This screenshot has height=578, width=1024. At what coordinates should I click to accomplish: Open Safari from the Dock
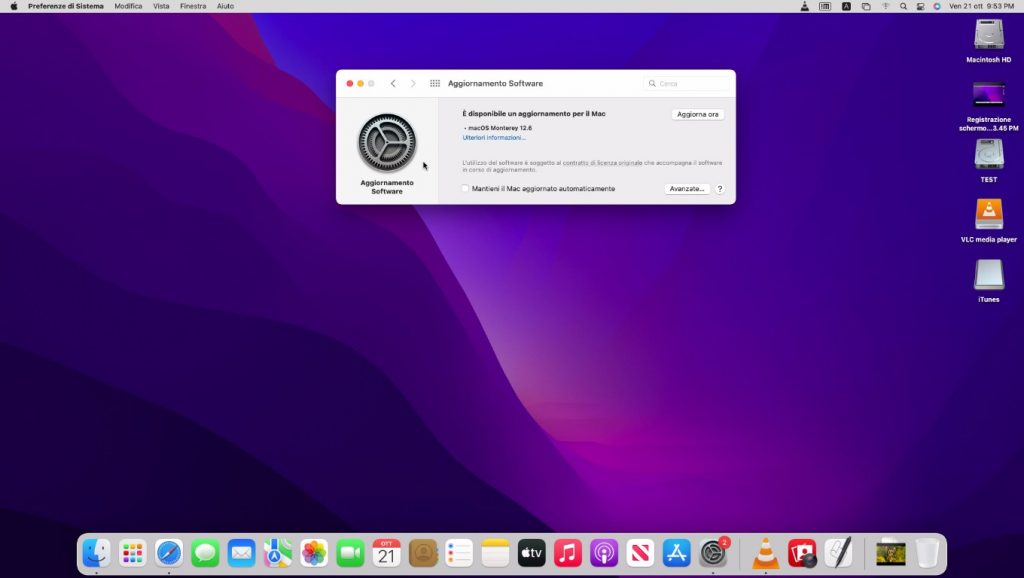click(x=169, y=552)
